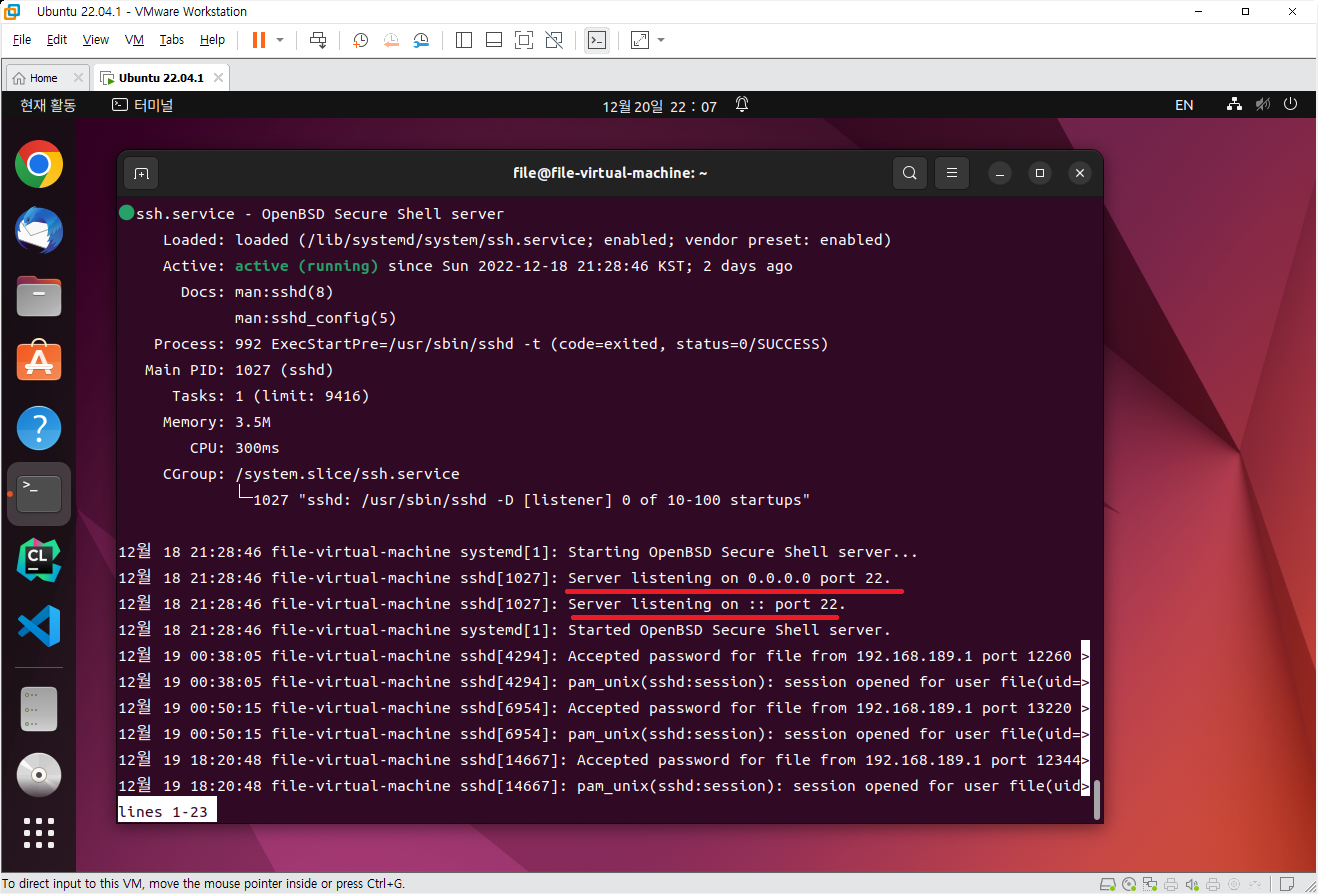Viewport: 1318px width, 894px height.
Task: Open the Ubuntu activities overview (현재 활동)
Action: click(x=48, y=105)
